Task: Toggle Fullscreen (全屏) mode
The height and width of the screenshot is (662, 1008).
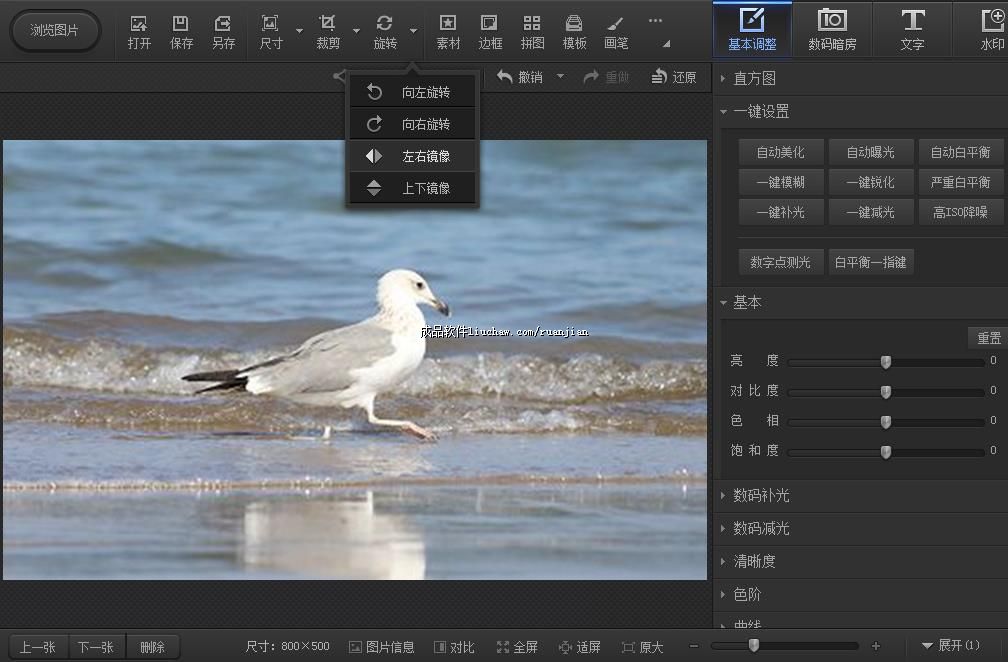Action: 517,647
